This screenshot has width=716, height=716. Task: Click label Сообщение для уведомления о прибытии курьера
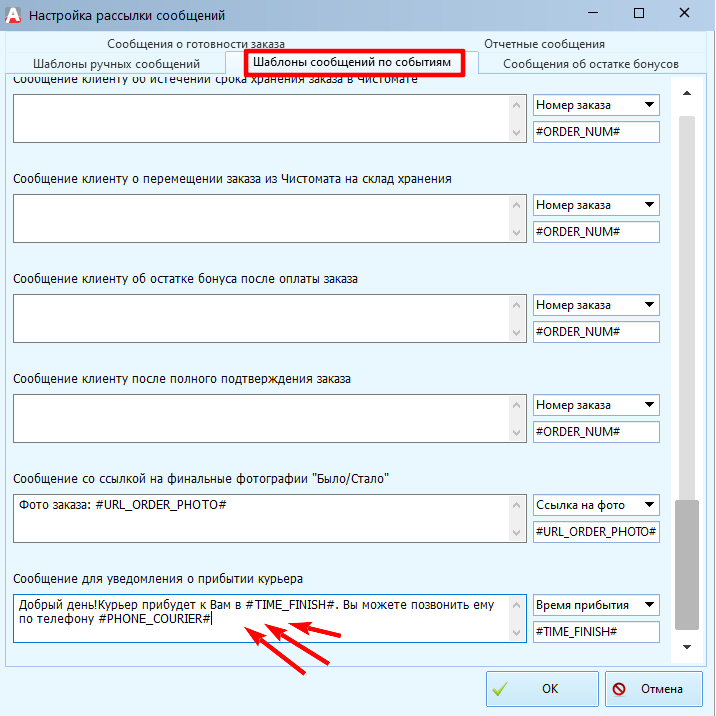(158, 579)
